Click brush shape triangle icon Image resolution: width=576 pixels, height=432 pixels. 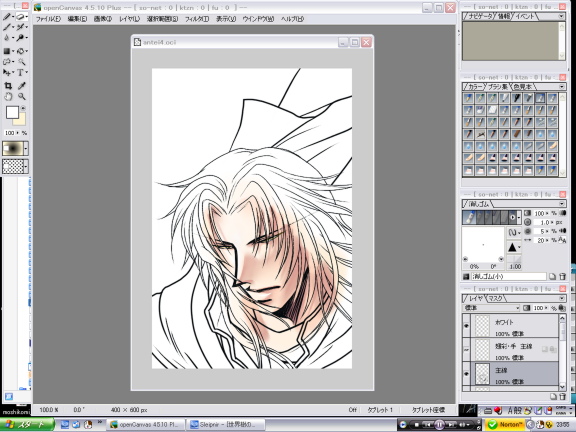click(512, 247)
